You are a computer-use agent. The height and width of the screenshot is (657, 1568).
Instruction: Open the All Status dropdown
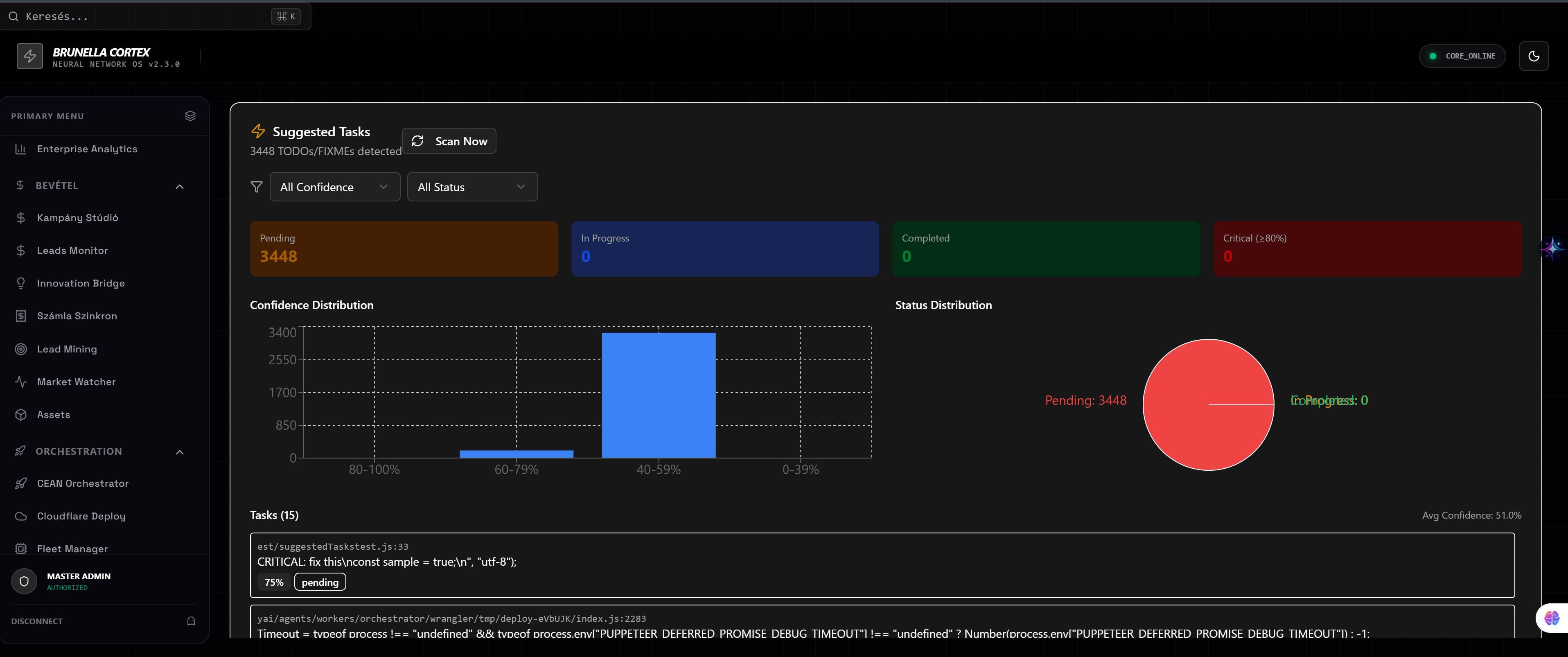(472, 187)
